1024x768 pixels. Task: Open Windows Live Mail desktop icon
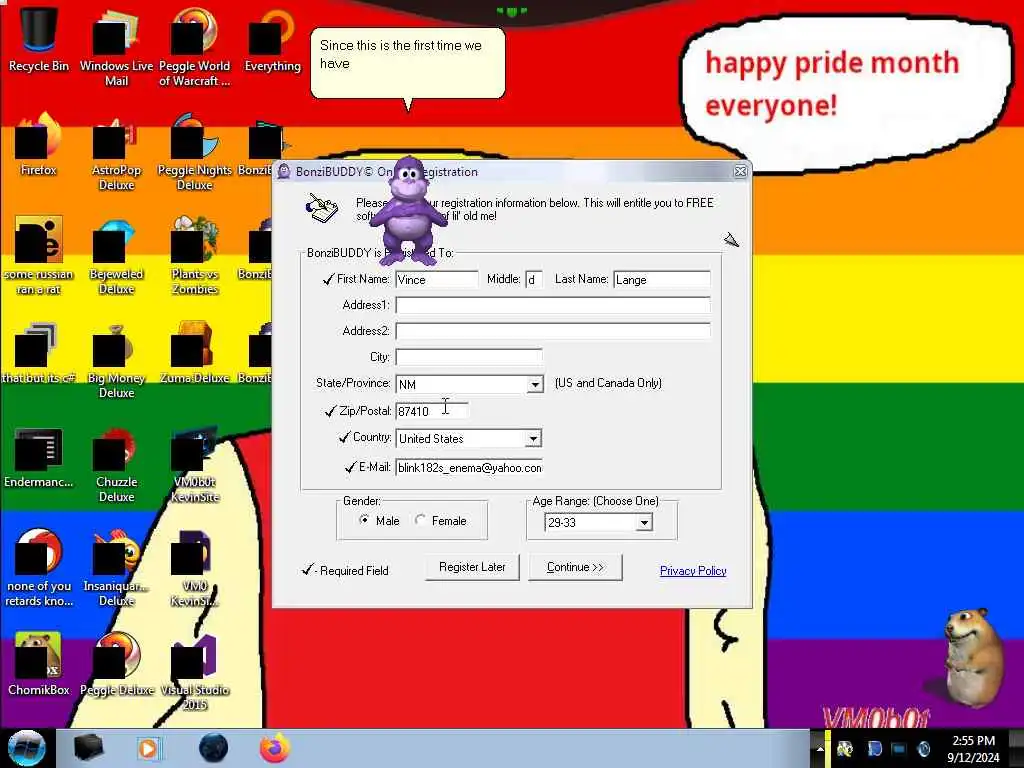coord(116,47)
